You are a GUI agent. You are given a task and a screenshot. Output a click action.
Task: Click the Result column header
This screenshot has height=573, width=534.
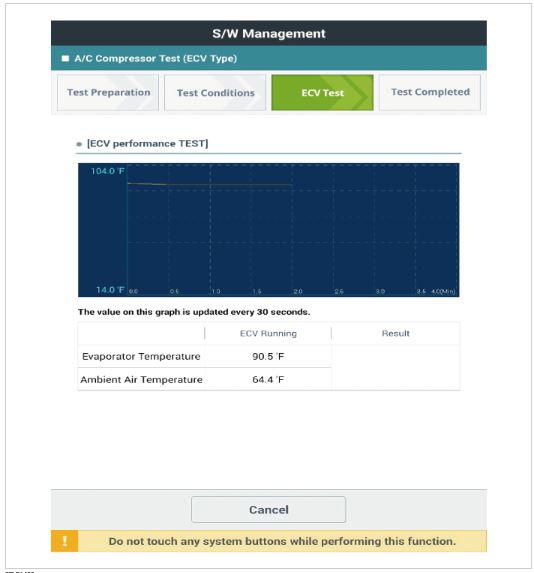pos(395,333)
